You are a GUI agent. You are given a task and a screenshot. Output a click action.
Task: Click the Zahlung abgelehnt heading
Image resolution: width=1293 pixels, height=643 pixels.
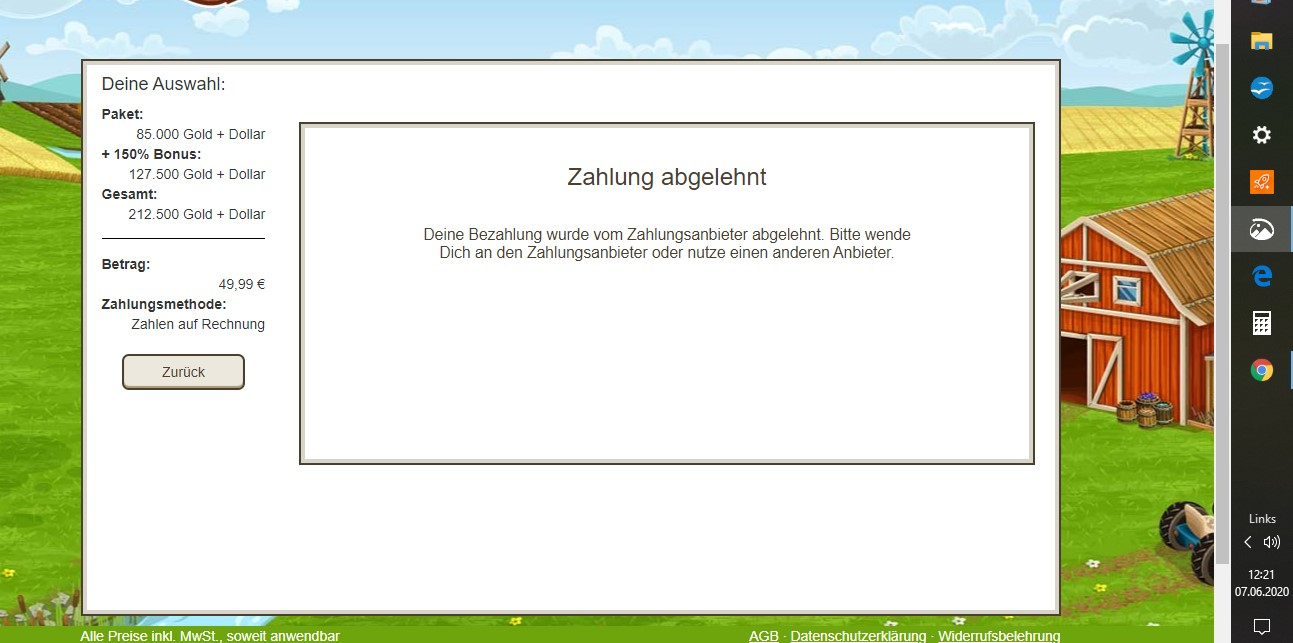point(667,177)
